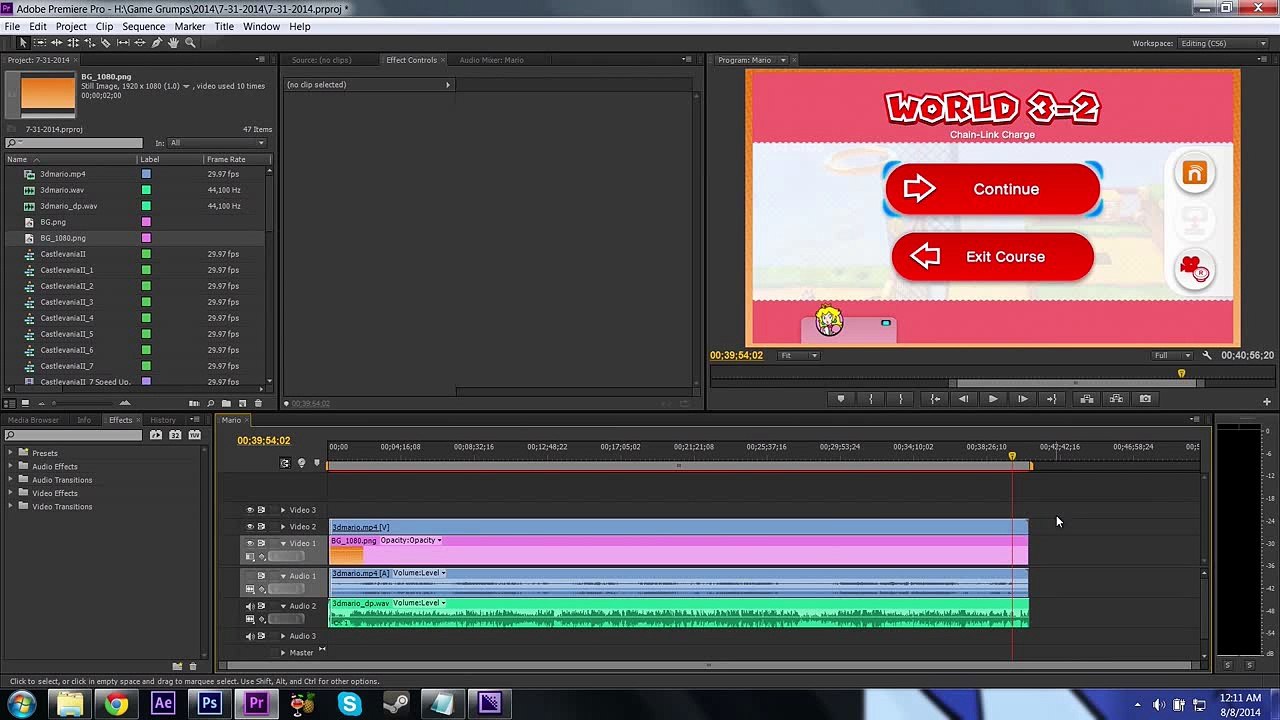
Task: Select the Zoom tool in toolbar
Action: [190, 43]
